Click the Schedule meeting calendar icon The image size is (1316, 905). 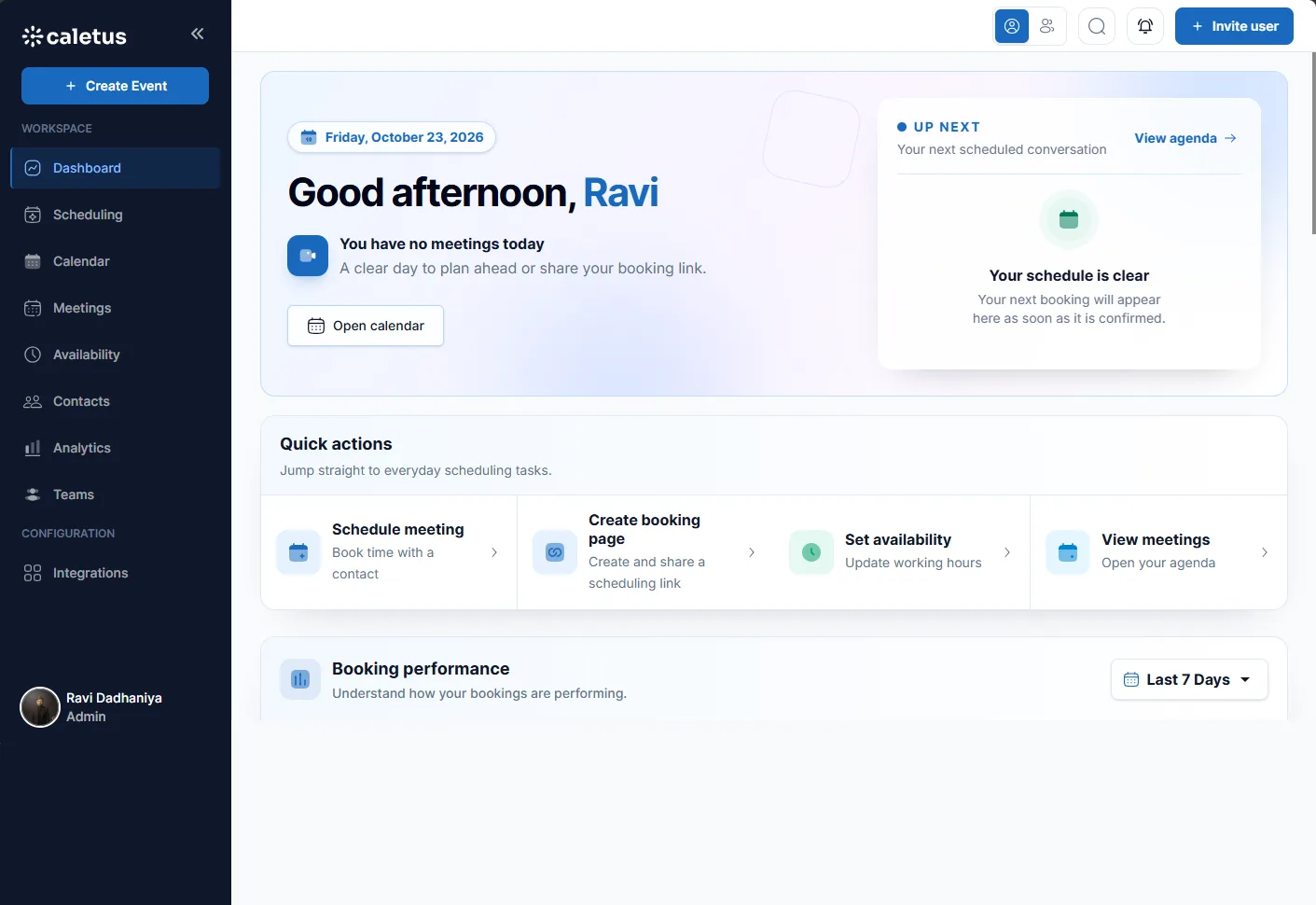(298, 552)
